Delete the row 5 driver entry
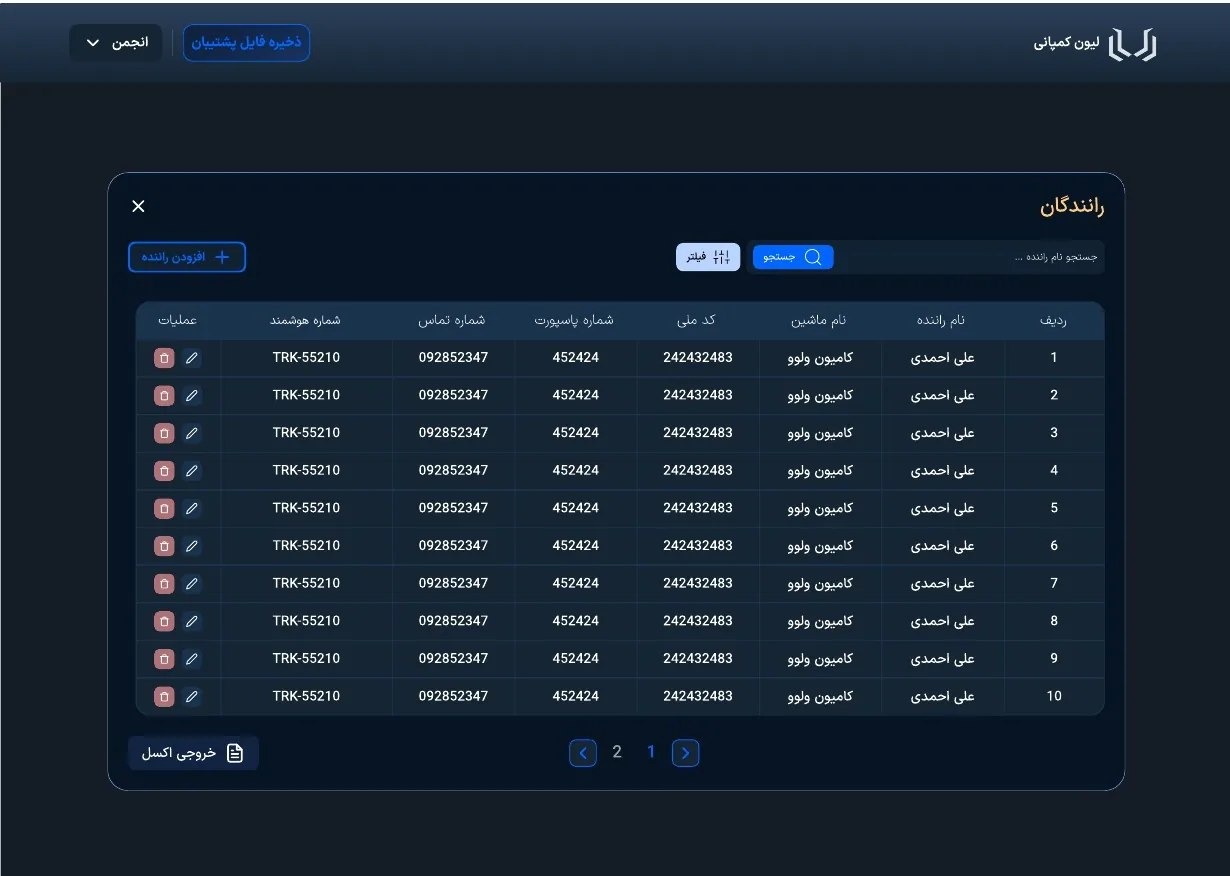The width and height of the screenshot is (1230, 876). pos(164,508)
